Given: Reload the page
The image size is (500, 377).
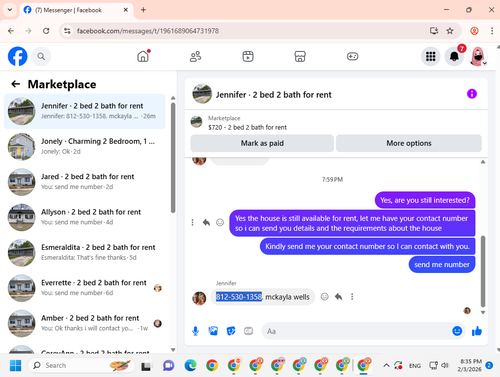Looking at the screenshot, I should (x=46, y=31).
